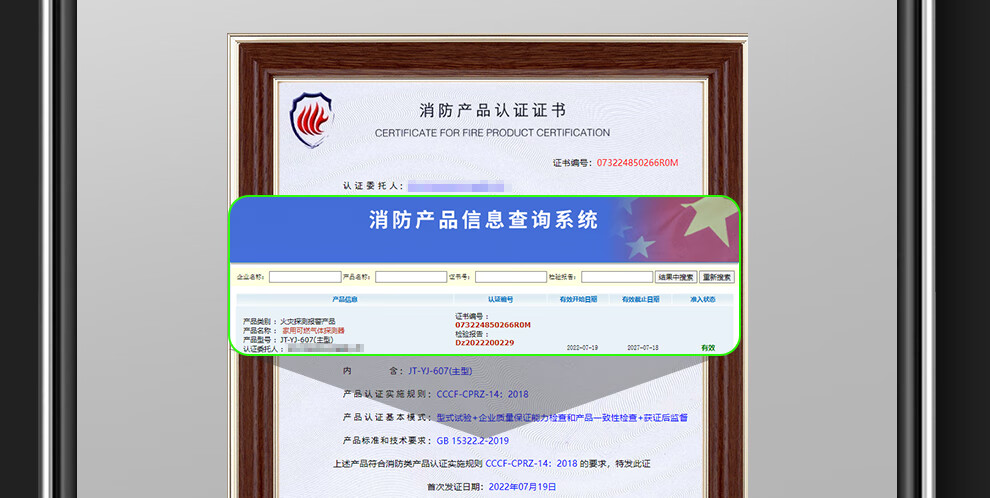Click the 检验报告 input field
This screenshot has width=990, height=498.
click(616, 277)
